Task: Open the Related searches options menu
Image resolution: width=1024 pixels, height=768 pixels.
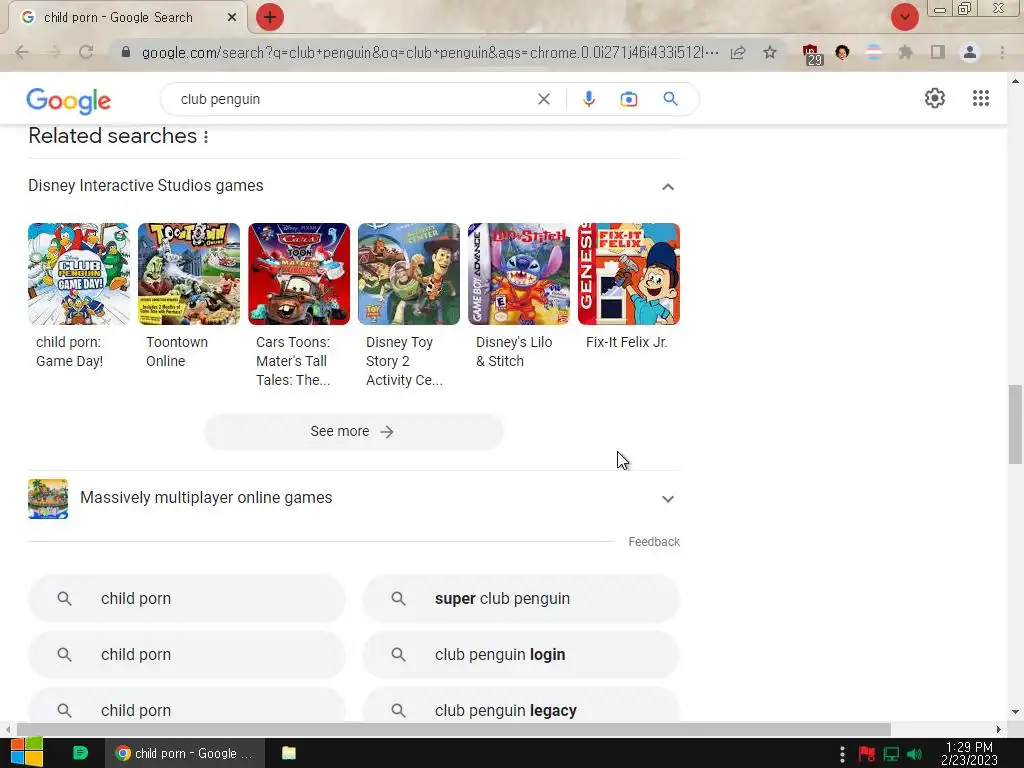Action: tap(206, 136)
